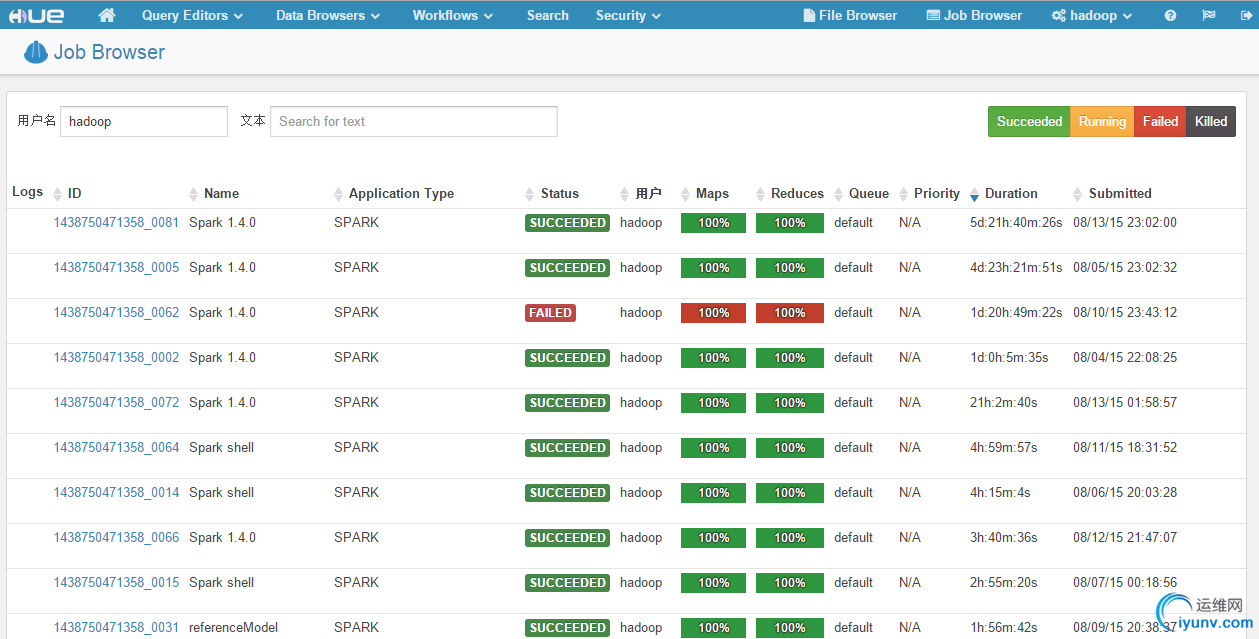Open failed job 1438750471358_0062

[116, 312]
